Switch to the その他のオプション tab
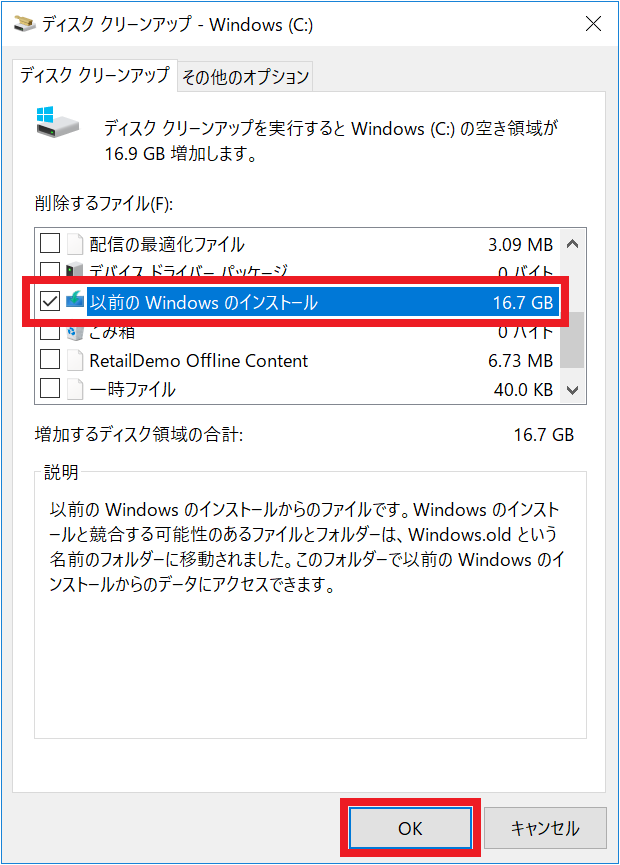 click(246, 76)
